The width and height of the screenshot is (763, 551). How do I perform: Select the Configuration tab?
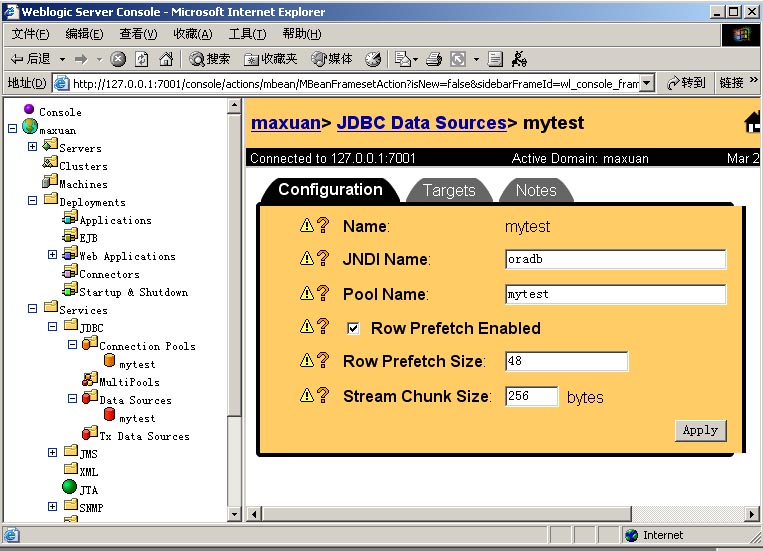point(330,190)
